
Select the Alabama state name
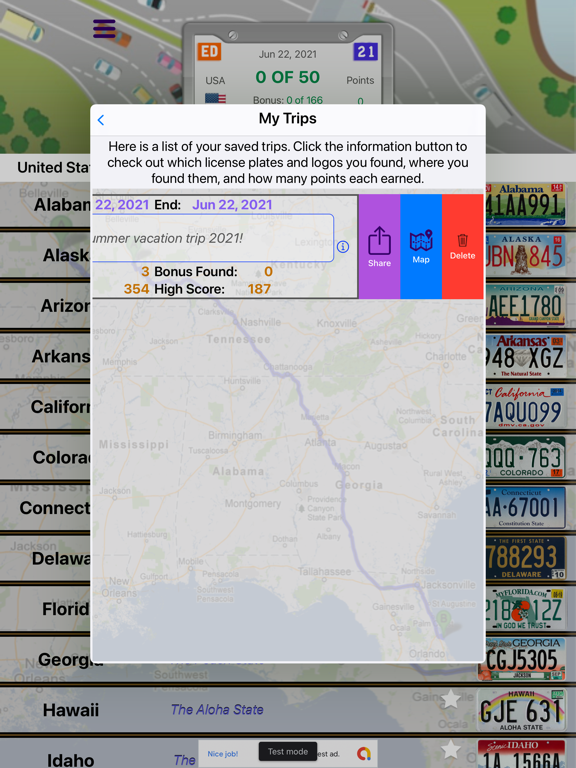62,205
